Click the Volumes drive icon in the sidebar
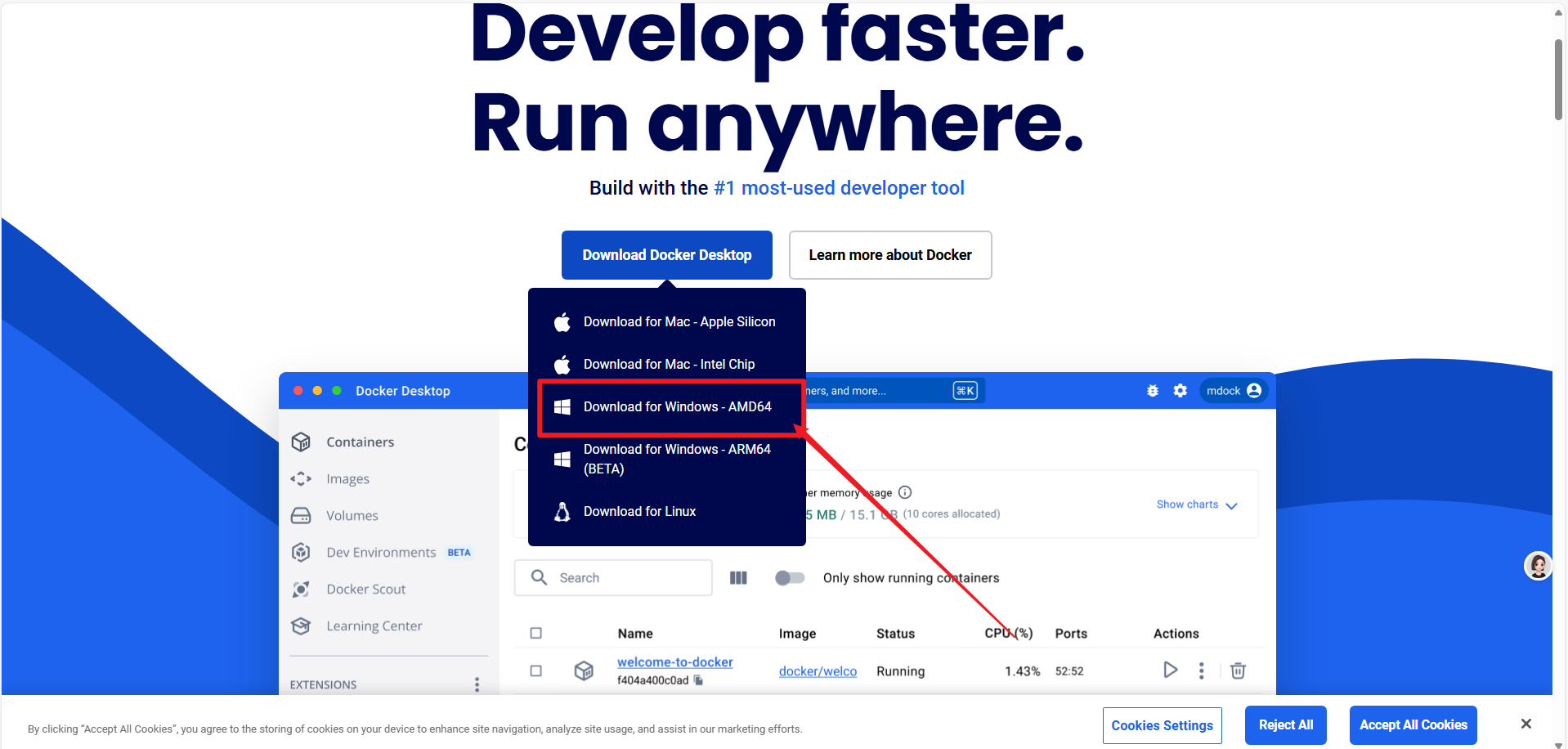 (301, 515)
